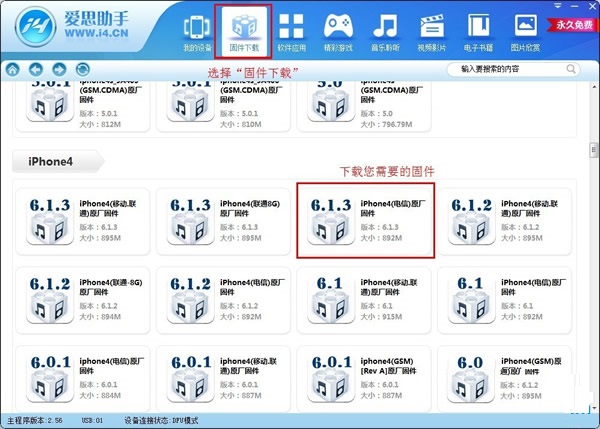600x429 pixels.
Task: Click 6.0.1 iphone4(移动.联通) firmware icon
Action: (x=190, y=379)
